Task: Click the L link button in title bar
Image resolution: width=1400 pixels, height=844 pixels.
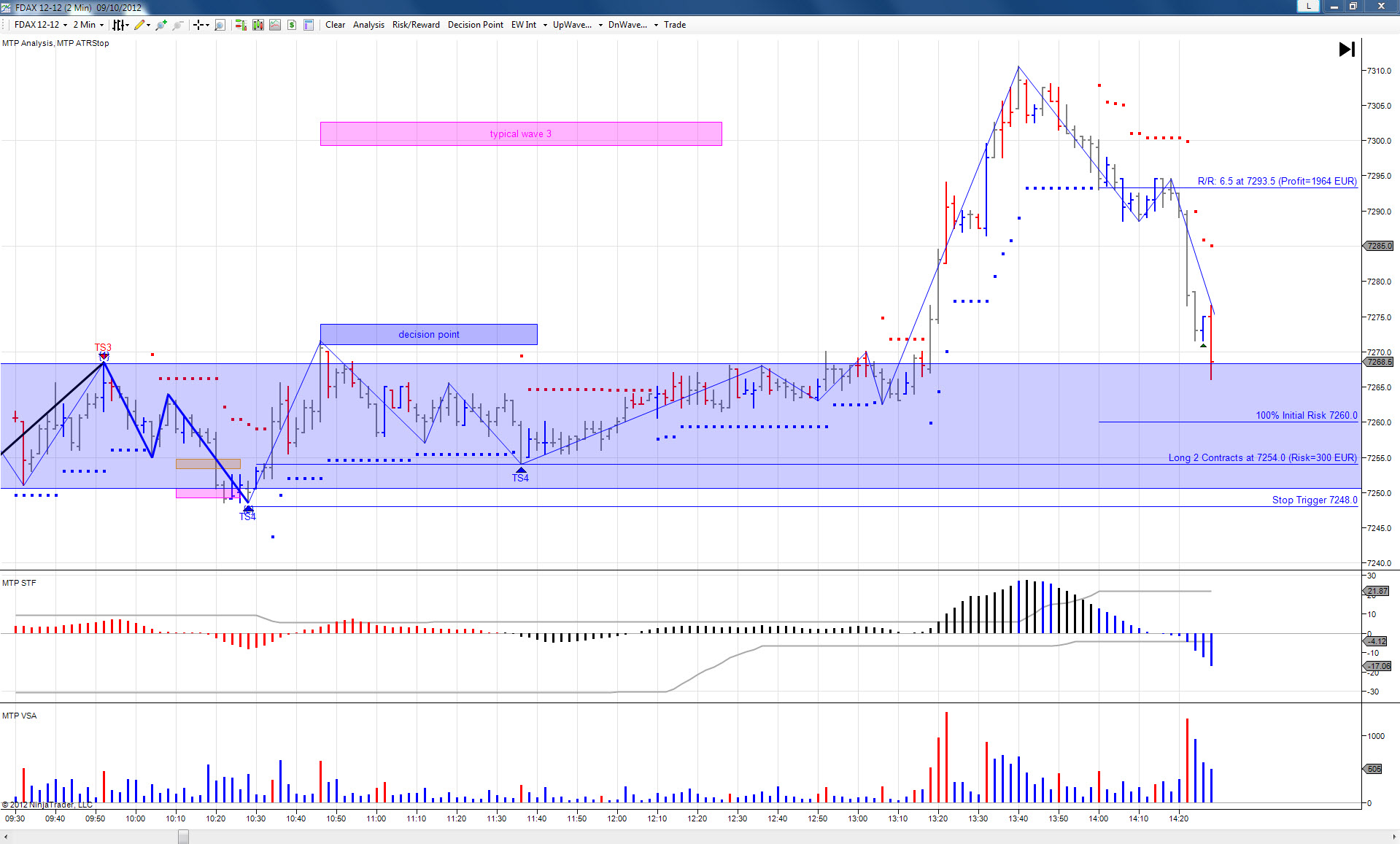Action: (x=1308, y=6)
